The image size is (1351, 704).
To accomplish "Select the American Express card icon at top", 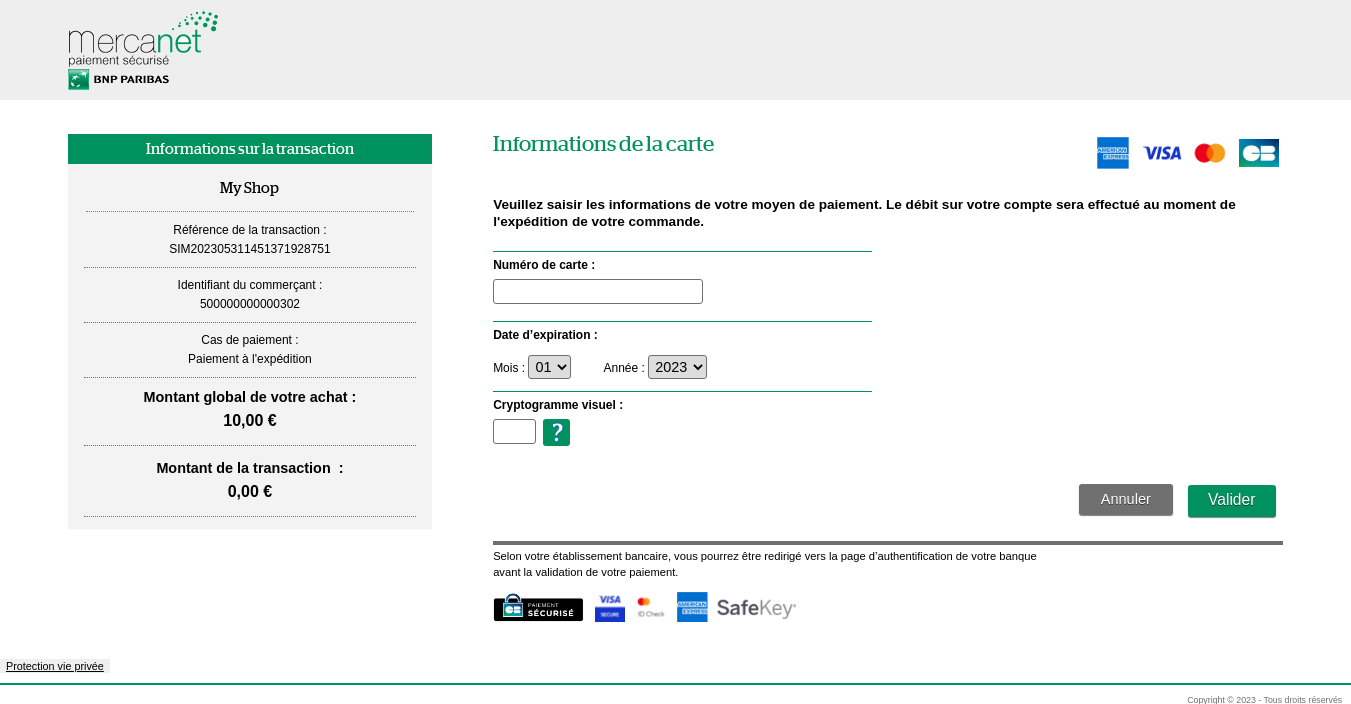I will click(x=1112, y=153).
